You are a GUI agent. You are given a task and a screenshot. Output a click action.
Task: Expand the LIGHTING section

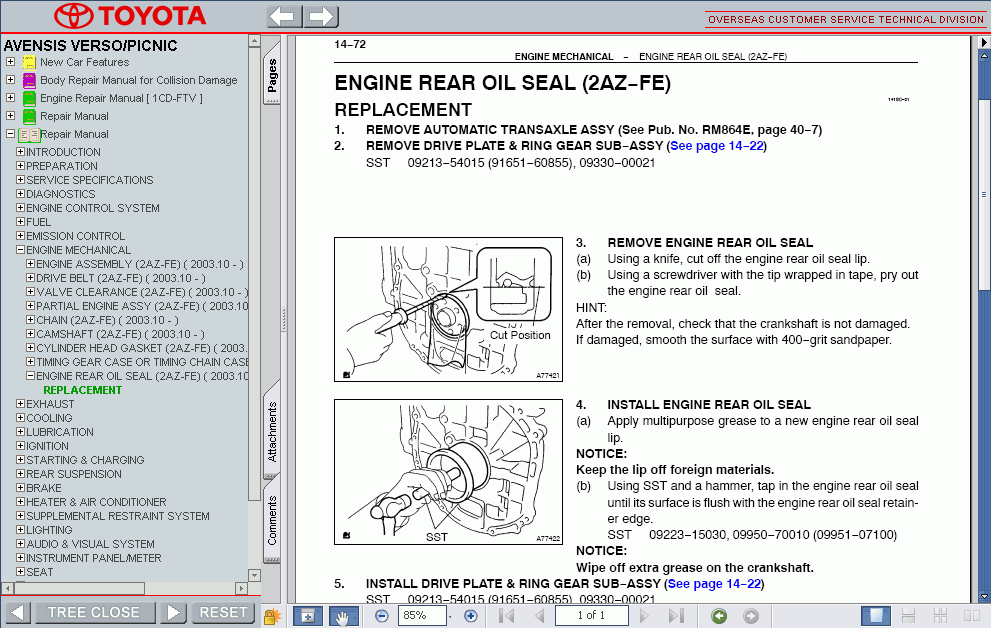pyautogui.click(x=20, y=530)
